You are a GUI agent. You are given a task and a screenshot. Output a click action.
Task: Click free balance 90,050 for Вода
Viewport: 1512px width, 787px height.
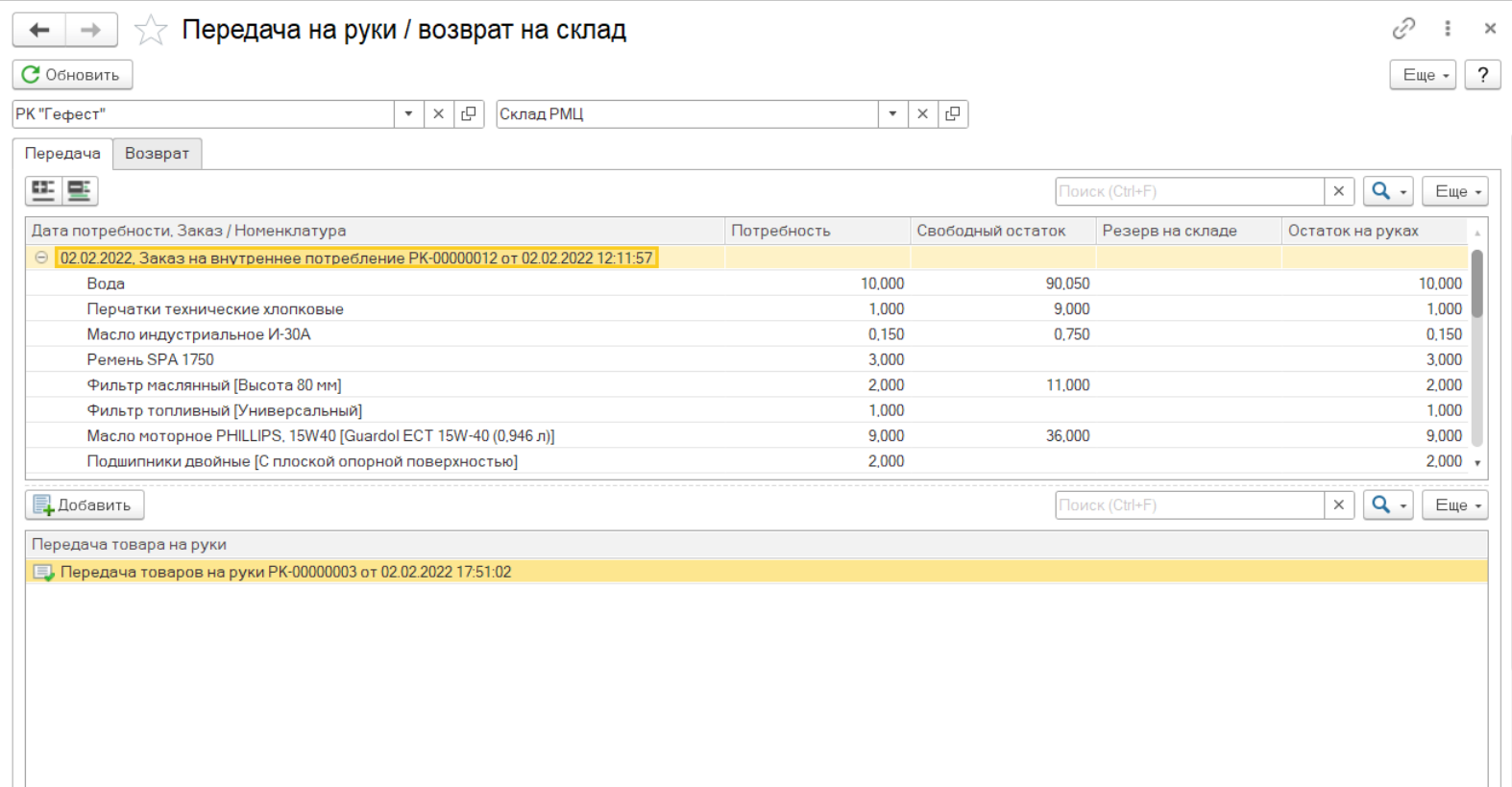pyautogui.click(x=1067, y=283)
